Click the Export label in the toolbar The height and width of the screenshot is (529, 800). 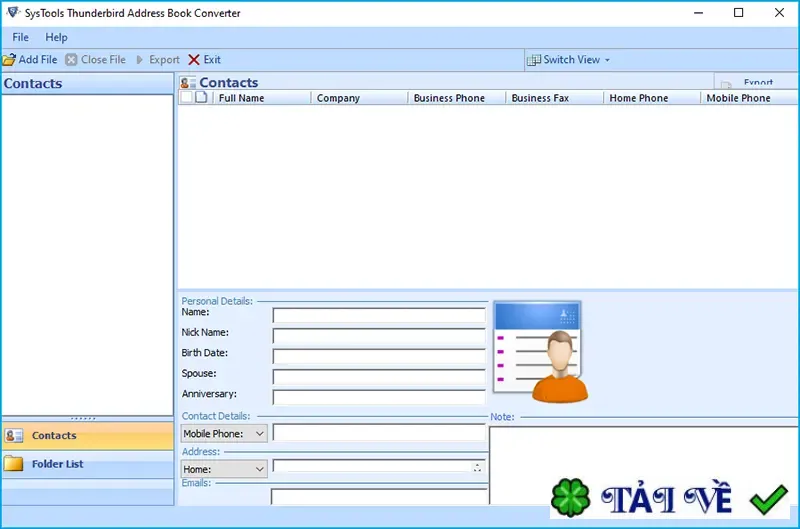[x=164, y=60]
